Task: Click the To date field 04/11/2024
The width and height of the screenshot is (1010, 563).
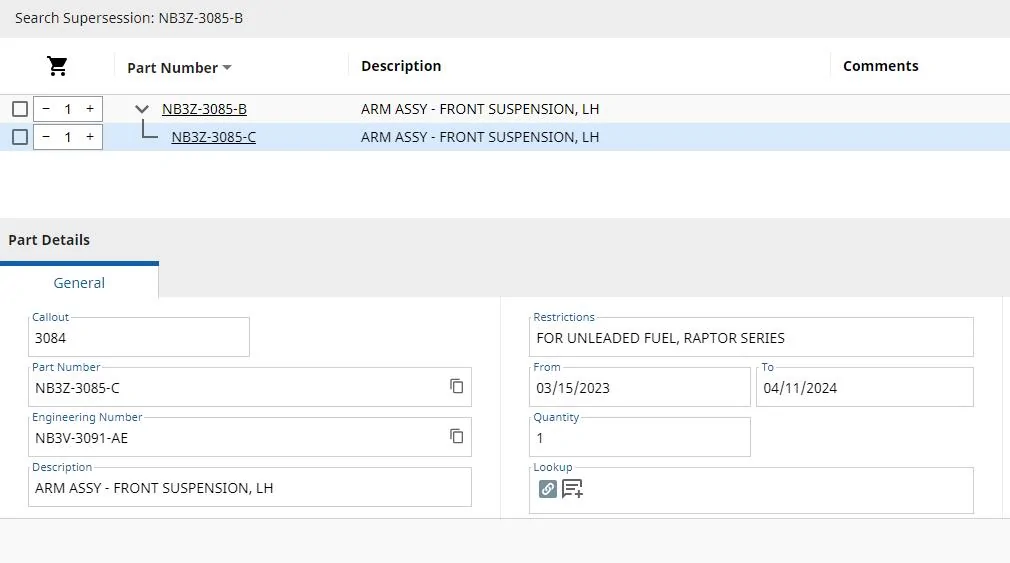Action: [x=864, y=387]
